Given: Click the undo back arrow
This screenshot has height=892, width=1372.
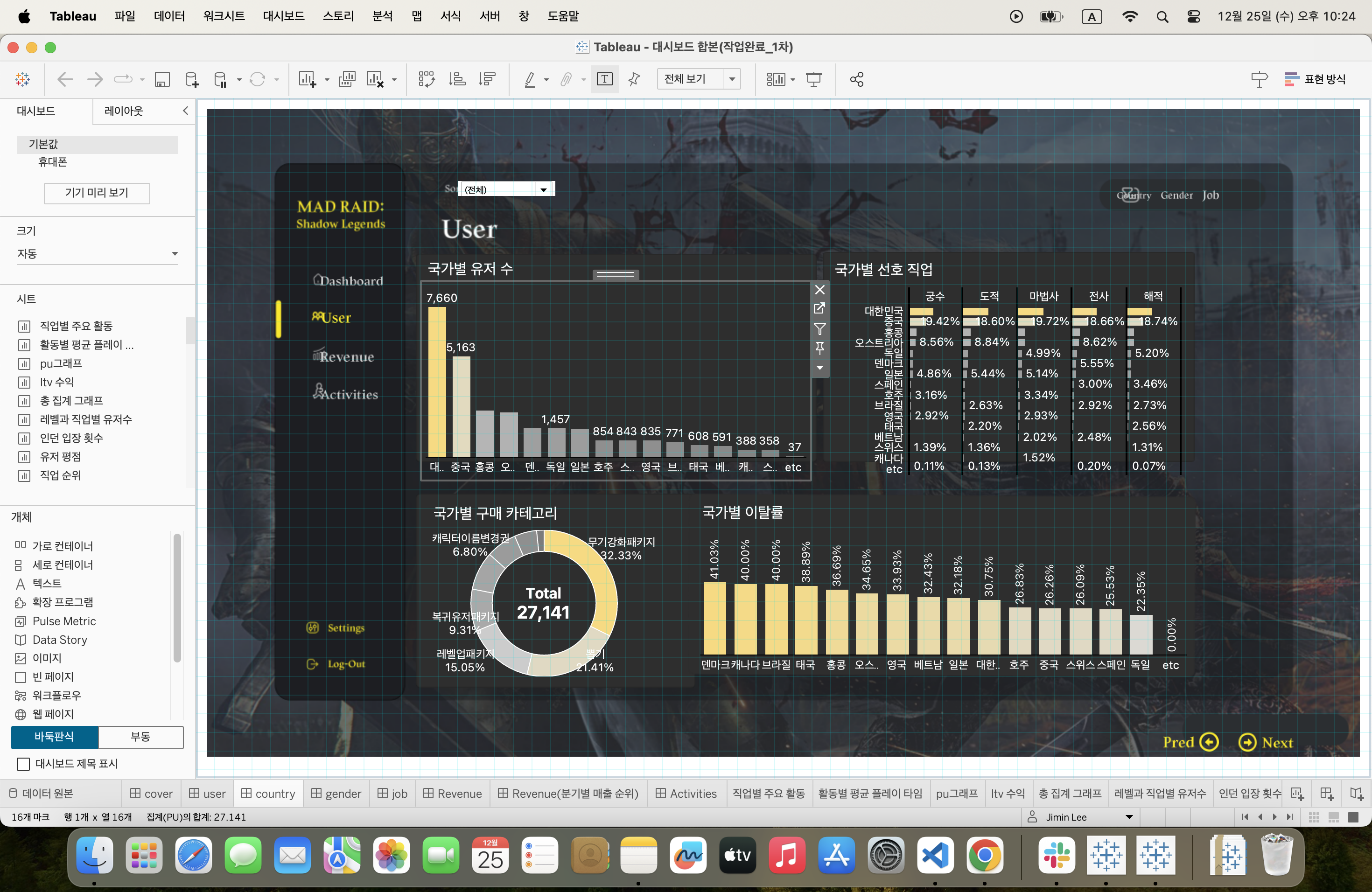Looking at the screenshot, I should [65, 79].
